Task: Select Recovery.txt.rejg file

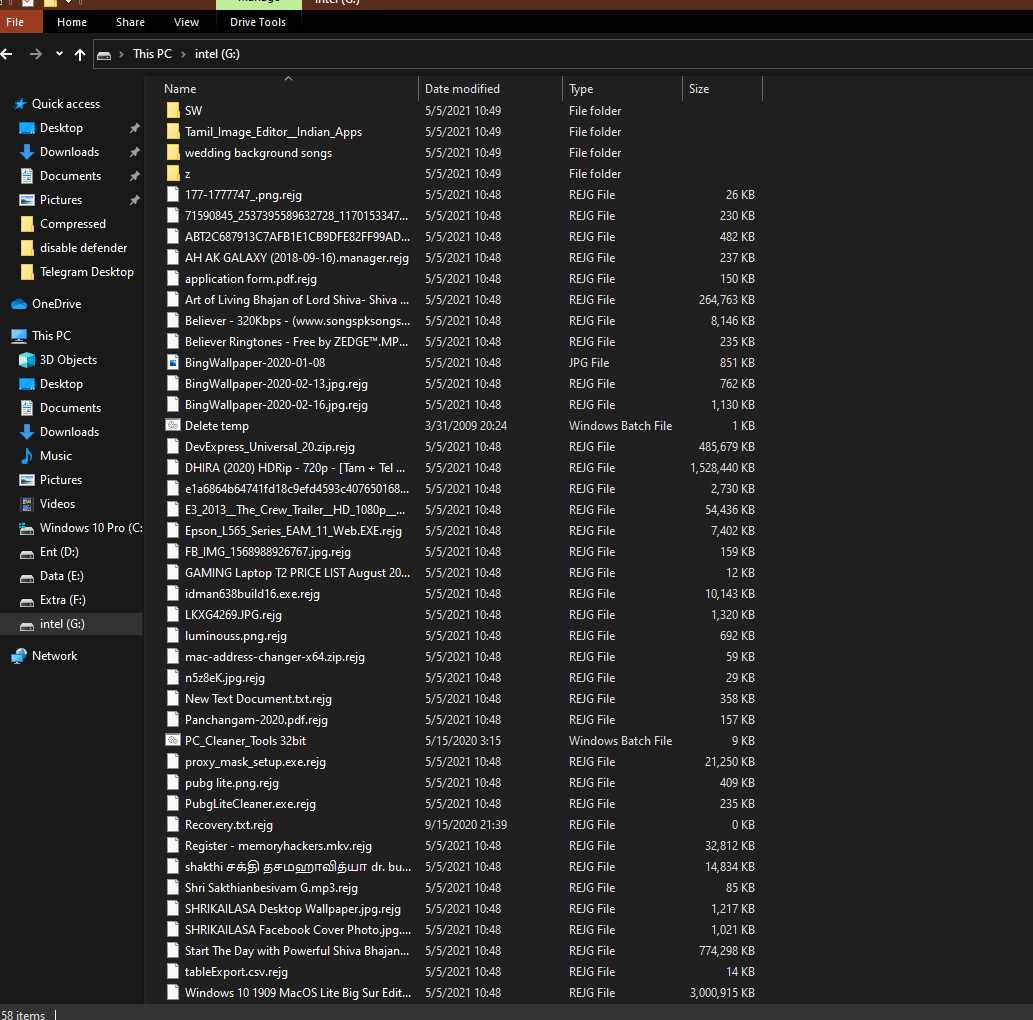Action: pyautogui.click(x=229, y=825)
